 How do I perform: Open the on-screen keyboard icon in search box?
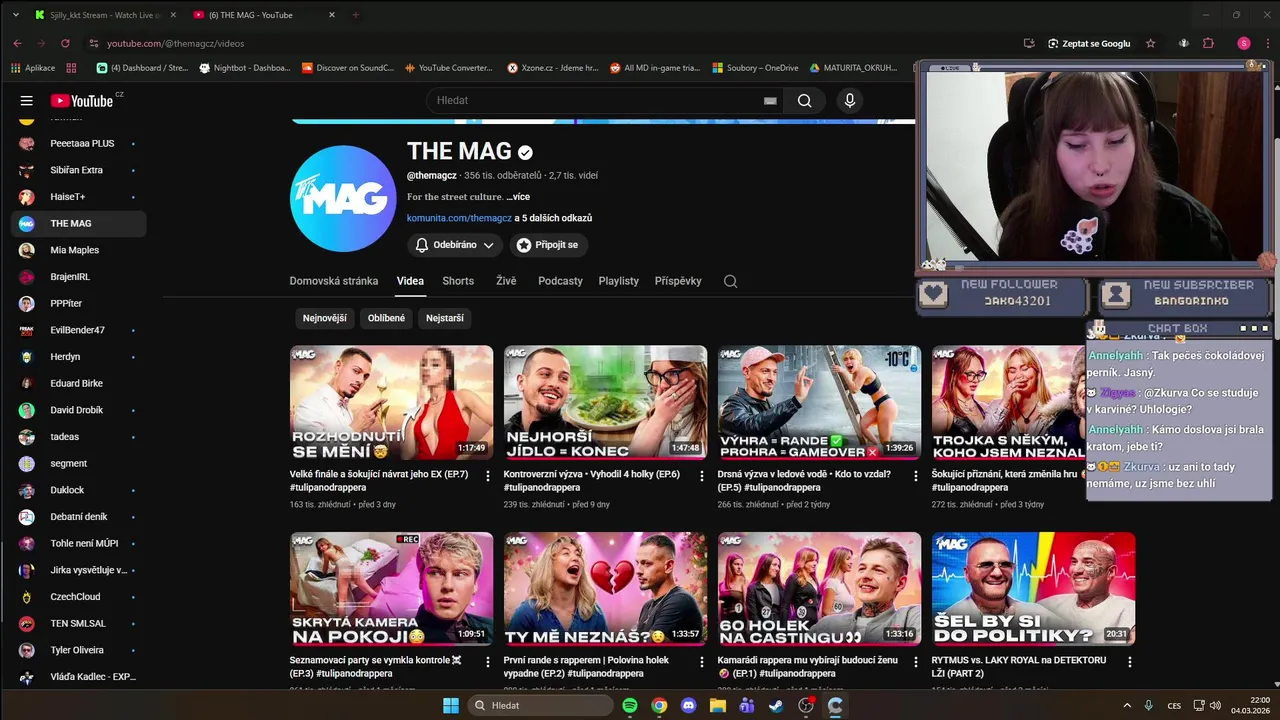pos(770,100)
